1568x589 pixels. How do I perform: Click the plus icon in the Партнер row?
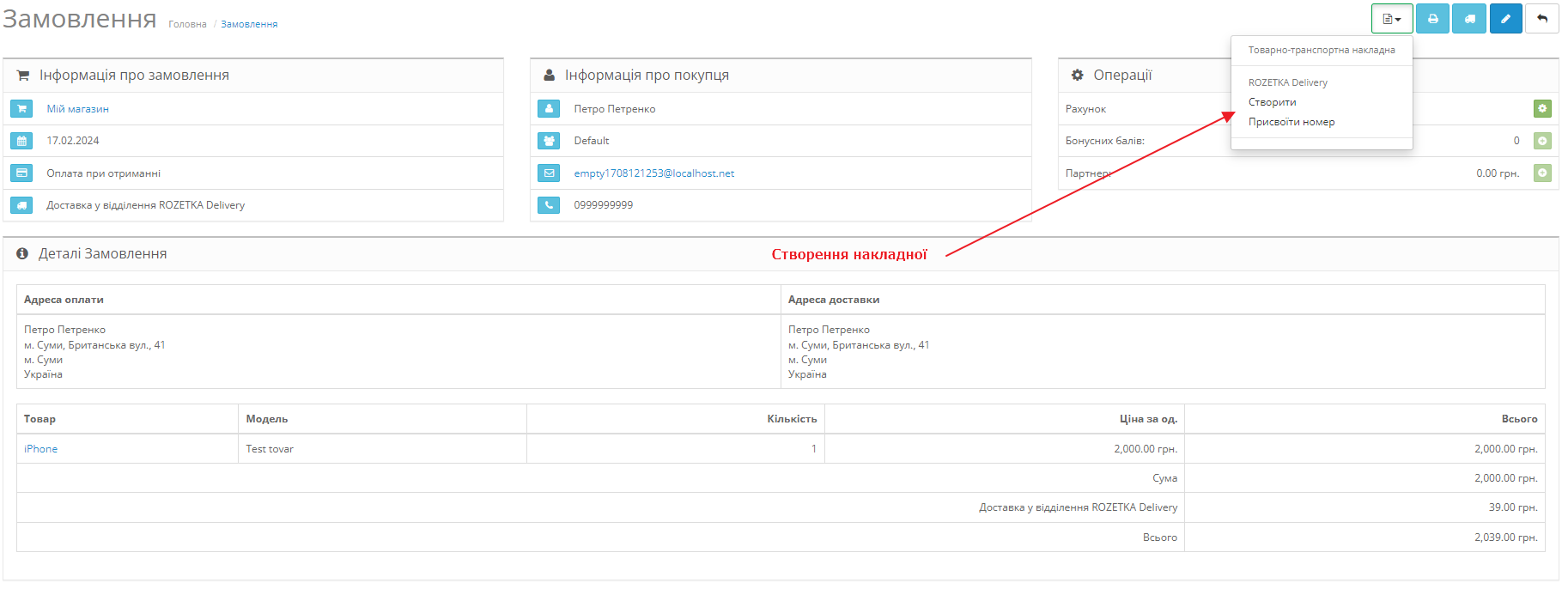pos(1542,173)
